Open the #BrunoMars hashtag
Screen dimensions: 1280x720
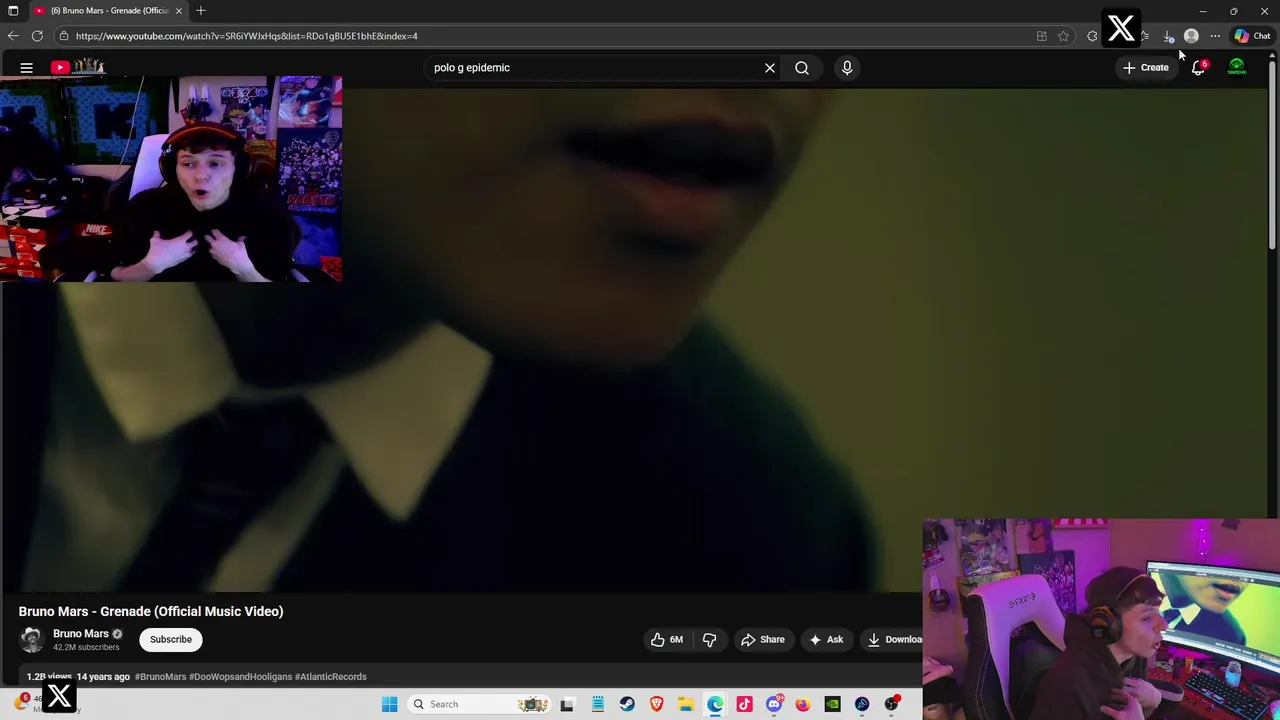160,677
